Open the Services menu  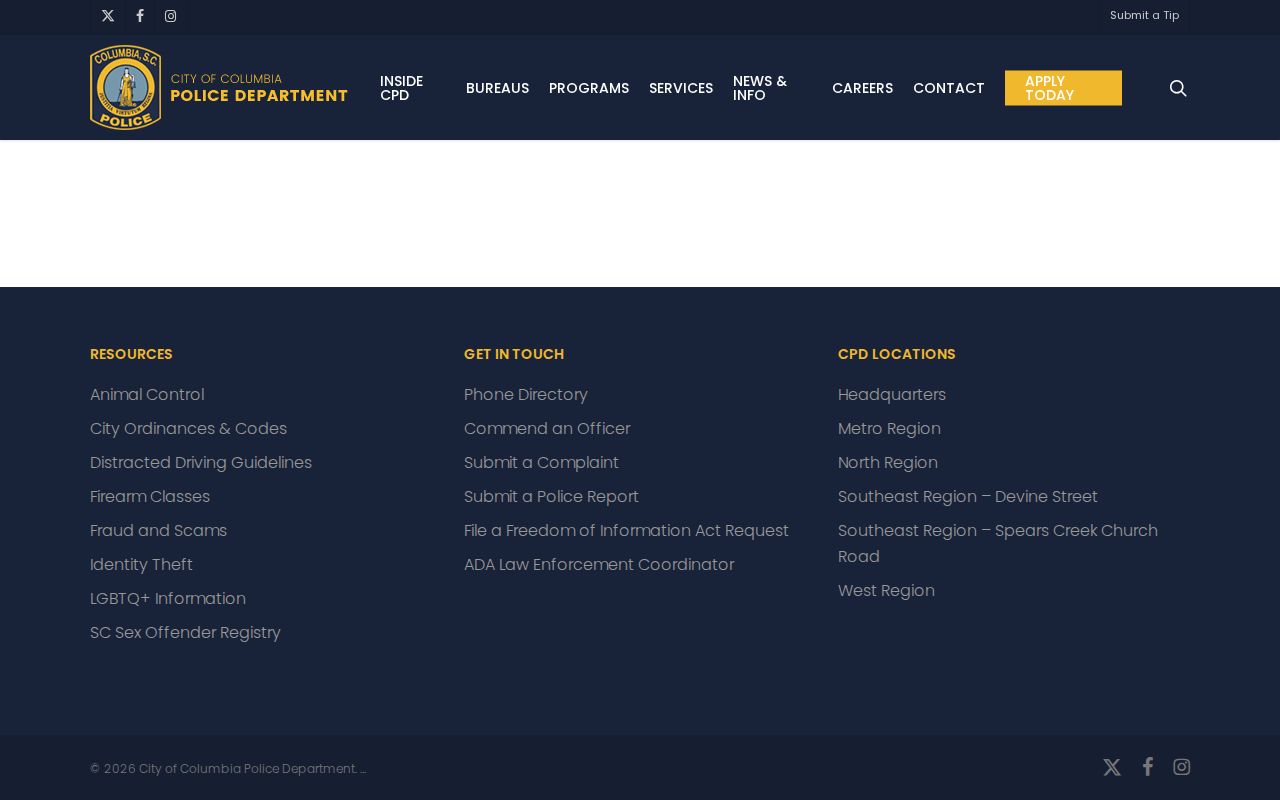click(681, 88)
